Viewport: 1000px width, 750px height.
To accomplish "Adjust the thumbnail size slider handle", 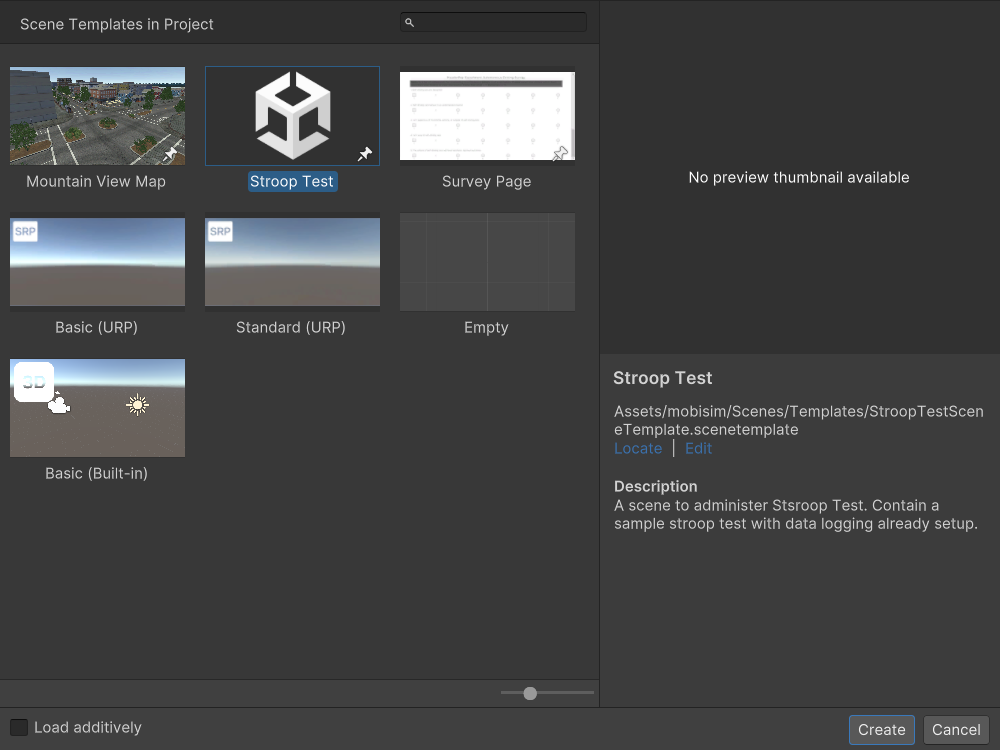I will pos(530,693).
